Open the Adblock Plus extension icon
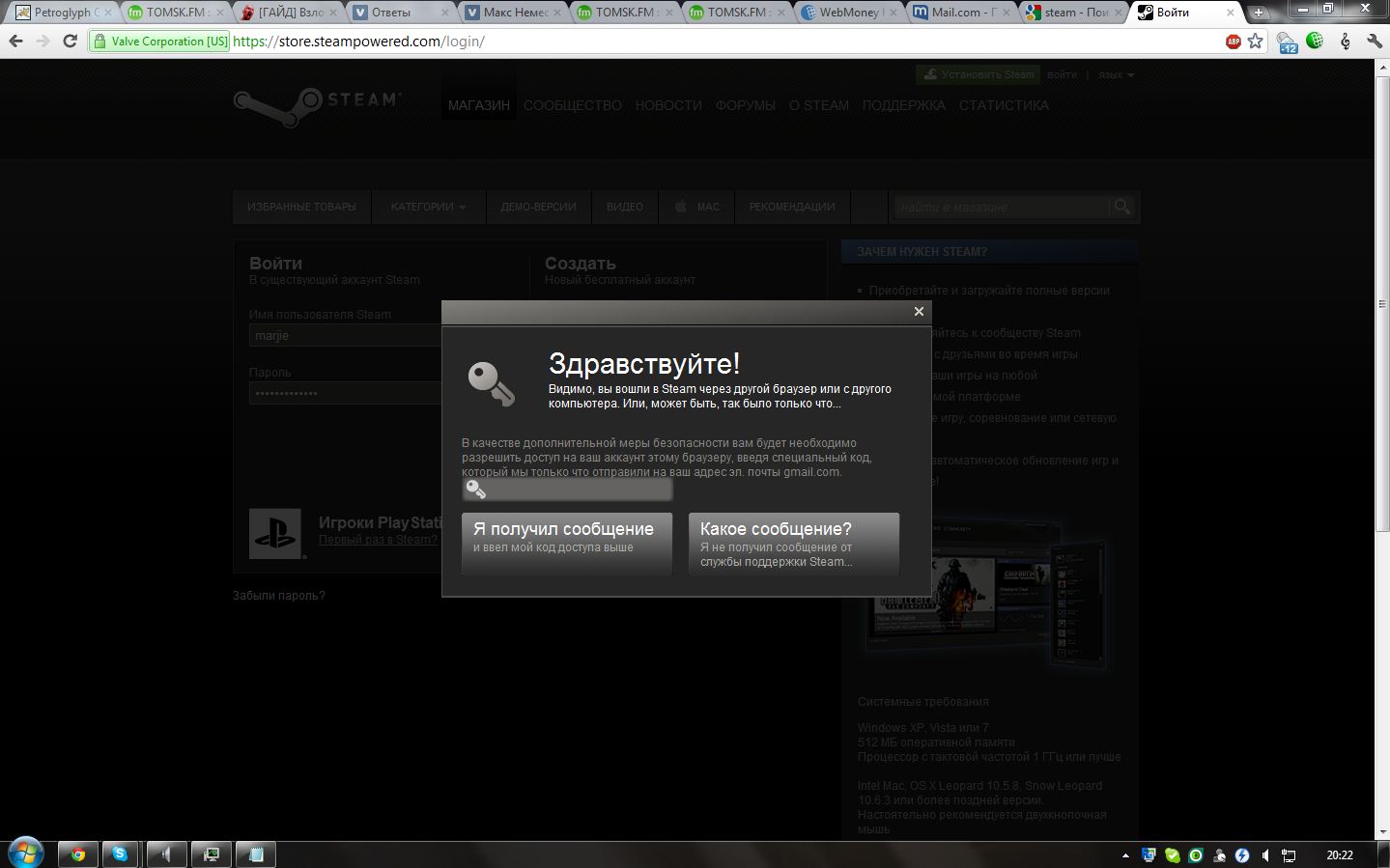 1234,42
